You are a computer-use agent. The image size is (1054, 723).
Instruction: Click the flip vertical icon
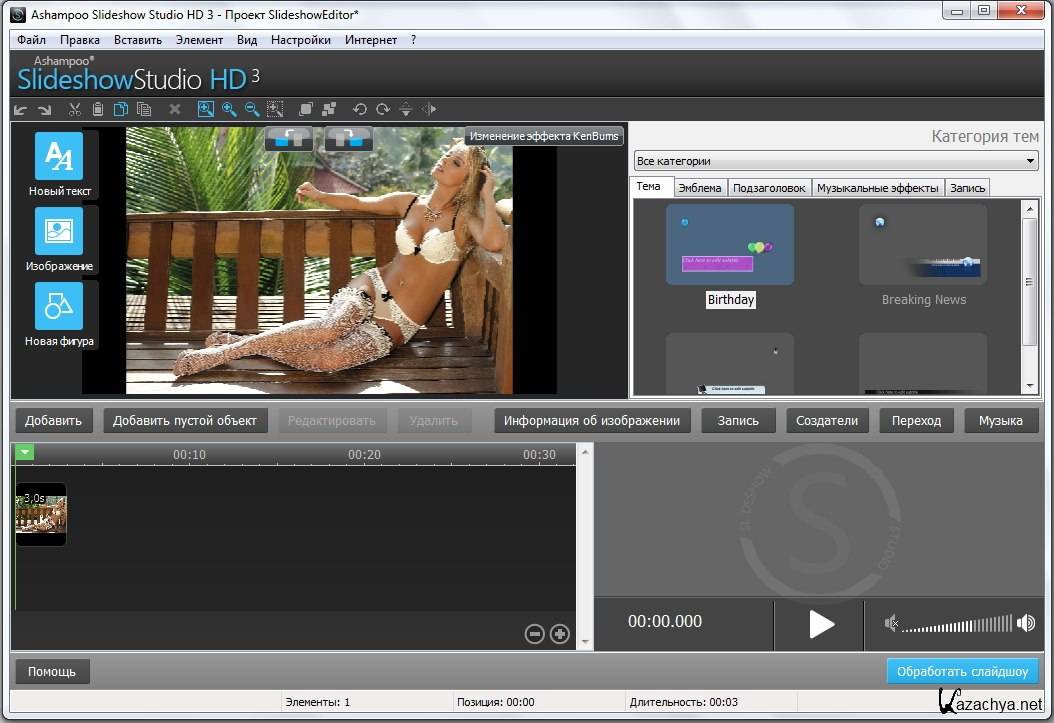pyautogui.click(x=406, y=110)
